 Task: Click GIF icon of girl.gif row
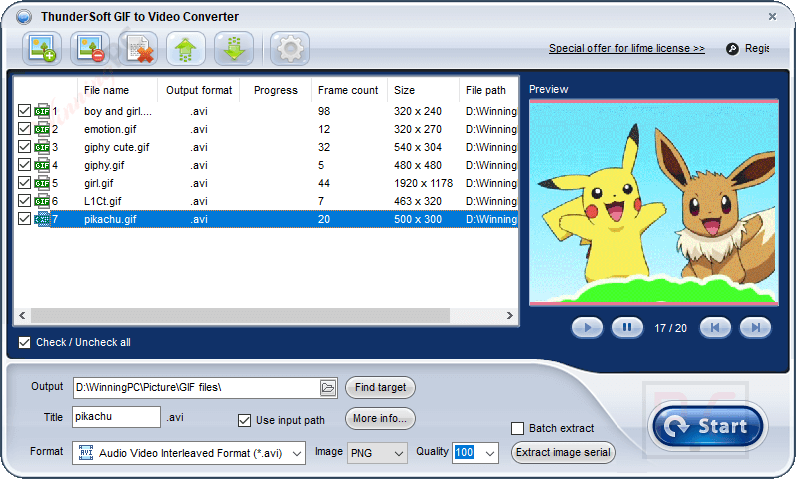click(42, 183)
